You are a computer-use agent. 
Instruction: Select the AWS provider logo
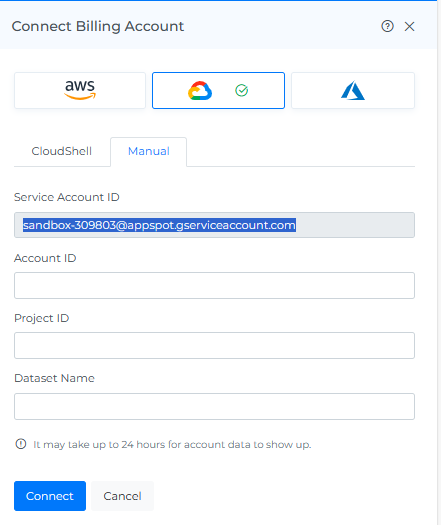click(80, 90)
